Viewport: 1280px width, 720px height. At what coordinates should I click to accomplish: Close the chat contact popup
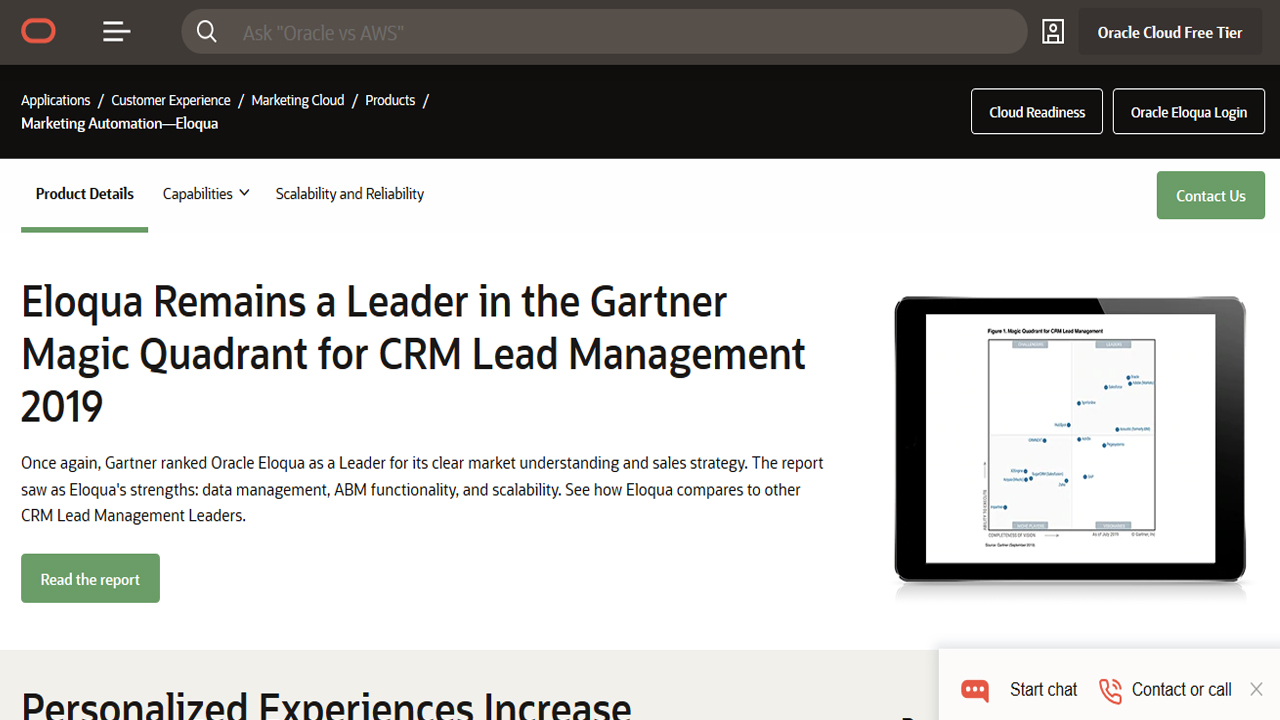tap(1256, 689)
